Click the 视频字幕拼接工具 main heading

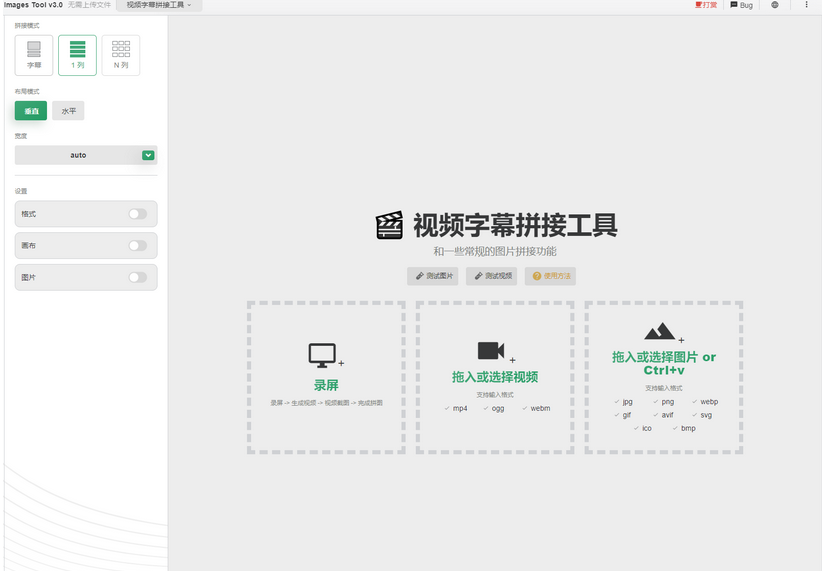click(x=515, y=225)
